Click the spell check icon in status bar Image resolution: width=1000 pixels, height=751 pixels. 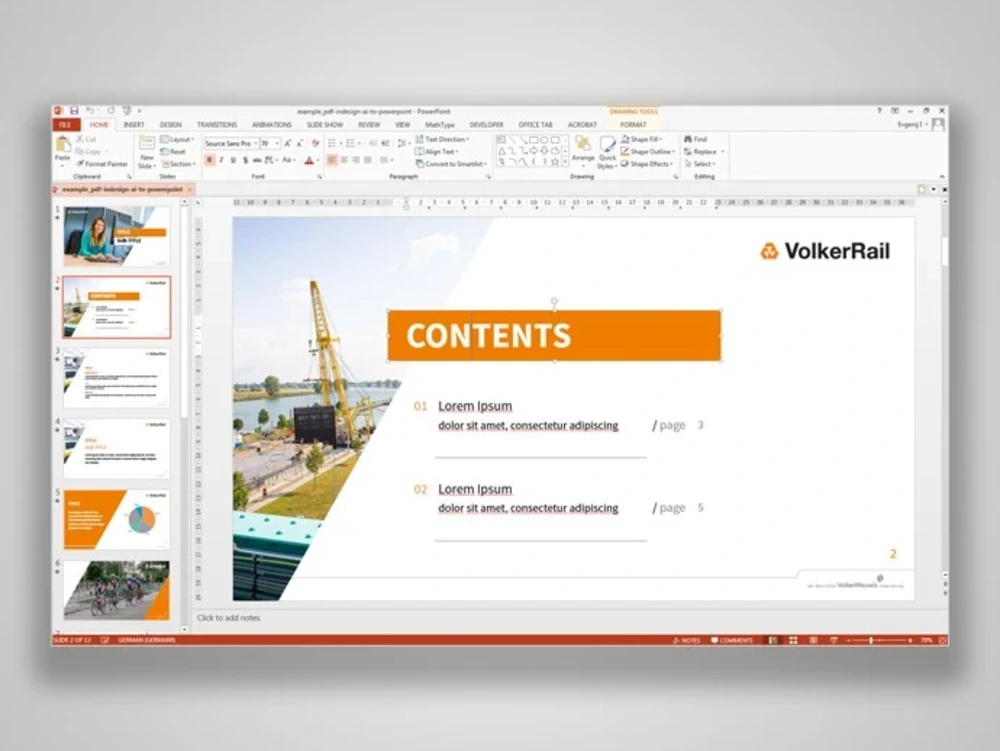pos(105,640)
